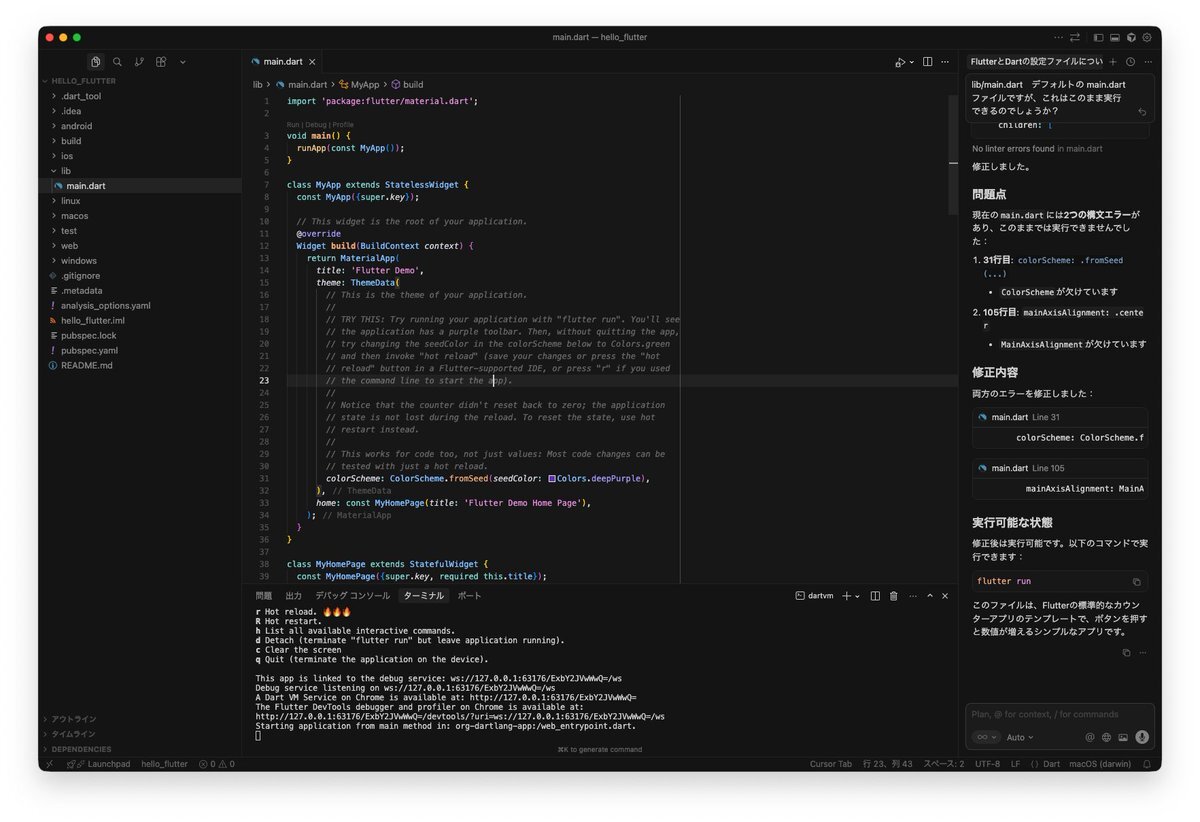Open the Auto model selection dropdown
The image size is (1200, 822).
[x=1020, y=737]
